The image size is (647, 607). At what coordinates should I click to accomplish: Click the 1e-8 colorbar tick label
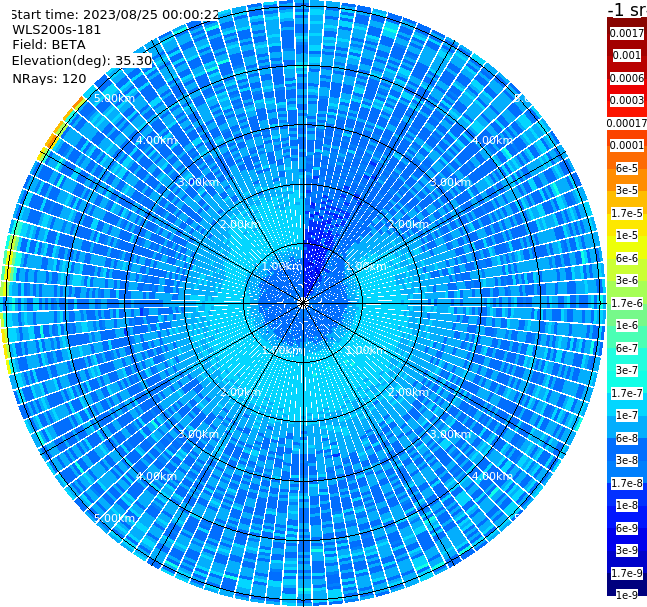pos(627,505)
